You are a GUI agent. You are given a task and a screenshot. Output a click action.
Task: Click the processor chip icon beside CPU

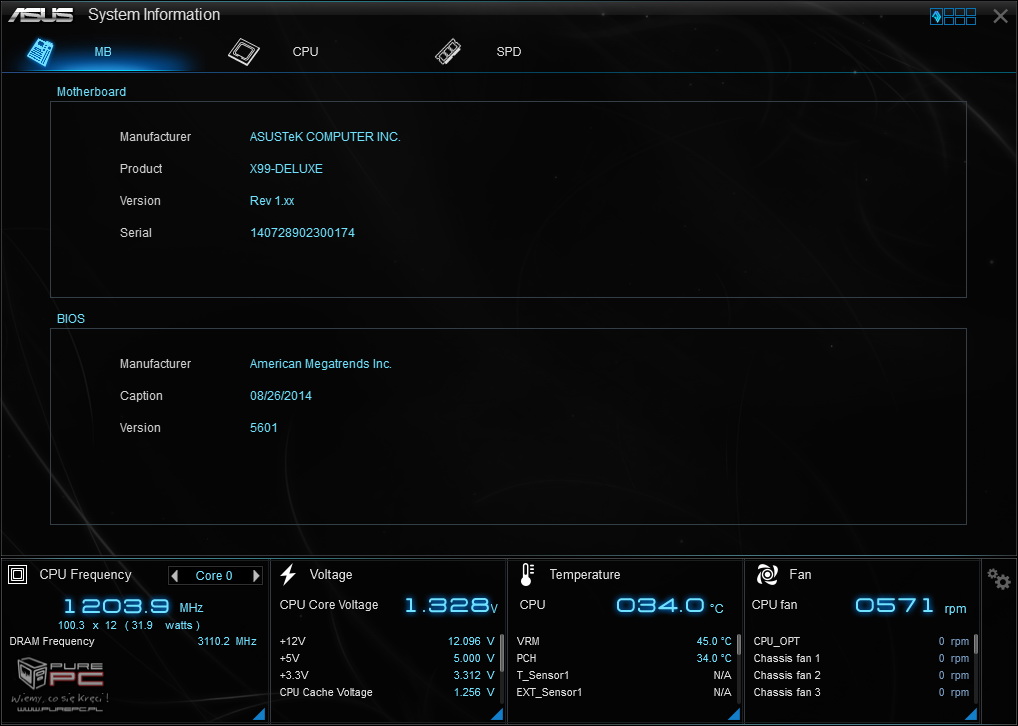point(244,52)
